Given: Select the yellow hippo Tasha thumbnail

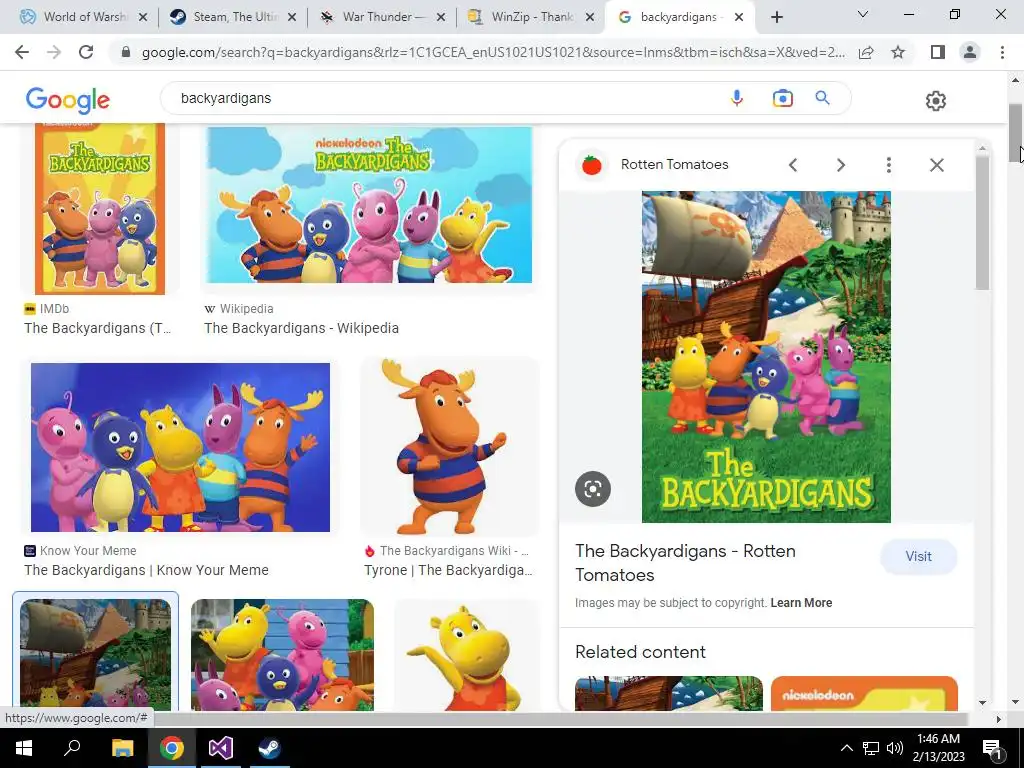Looking at the screenshot, I should coord(467,655).
